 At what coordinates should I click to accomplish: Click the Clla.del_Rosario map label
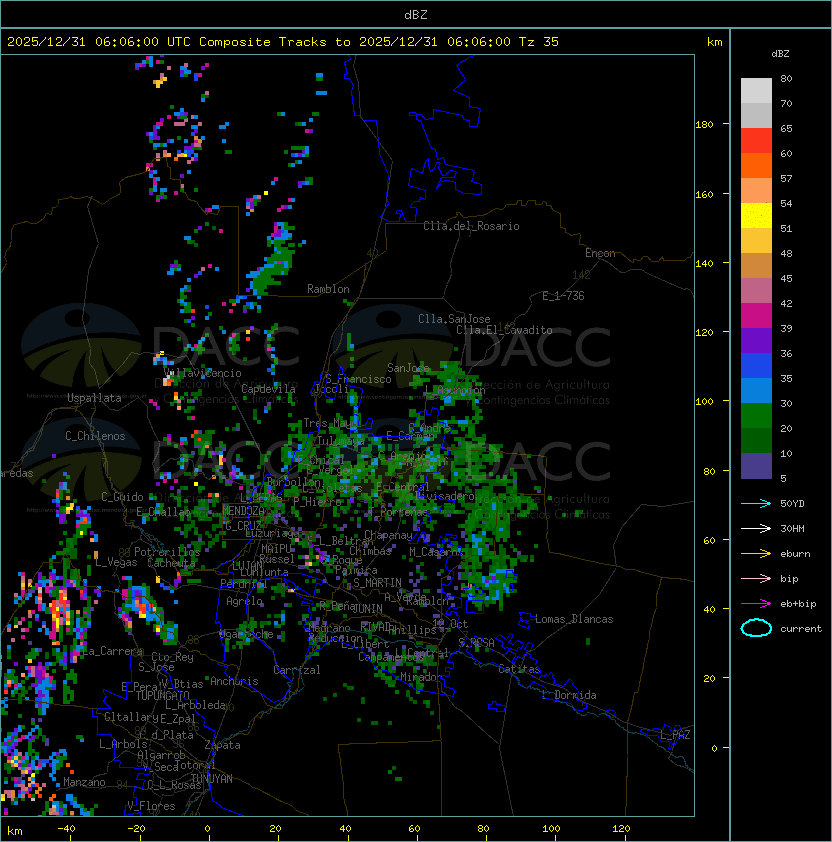coord(471,226)
